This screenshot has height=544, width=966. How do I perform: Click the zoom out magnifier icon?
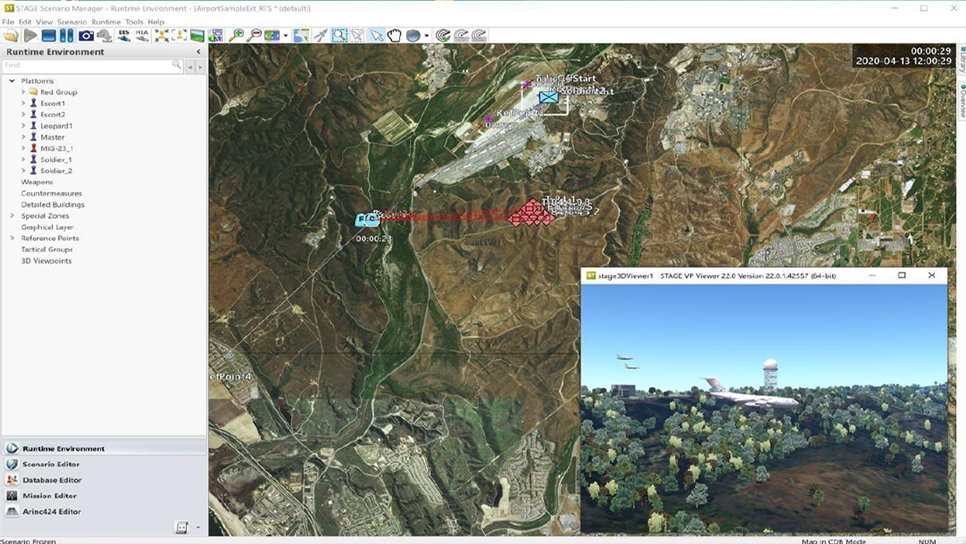(x=255, y=35)
